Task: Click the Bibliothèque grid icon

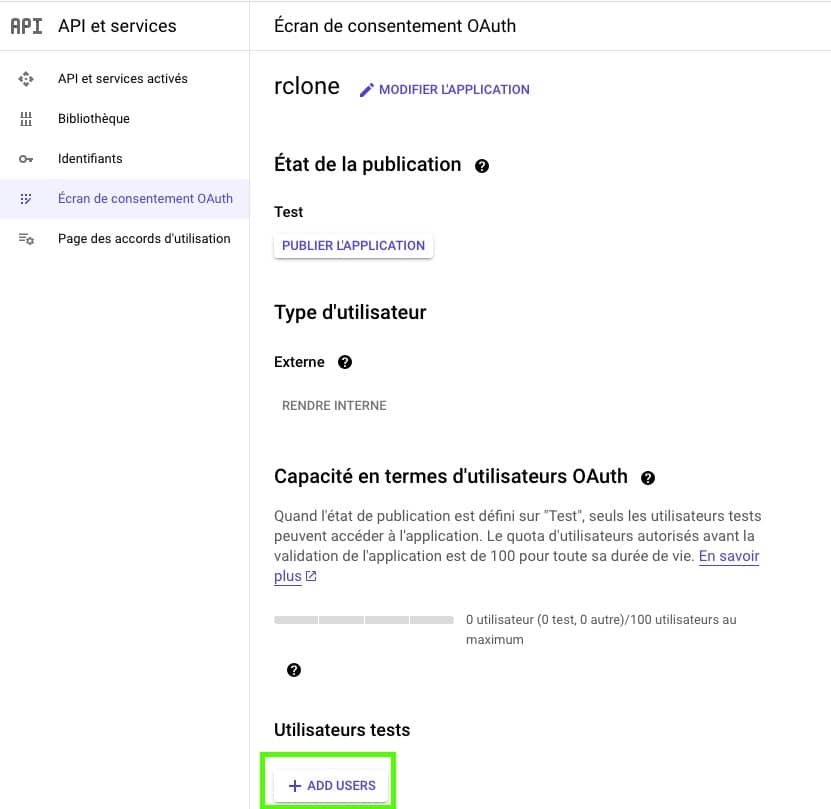Action: pos(25,119)
